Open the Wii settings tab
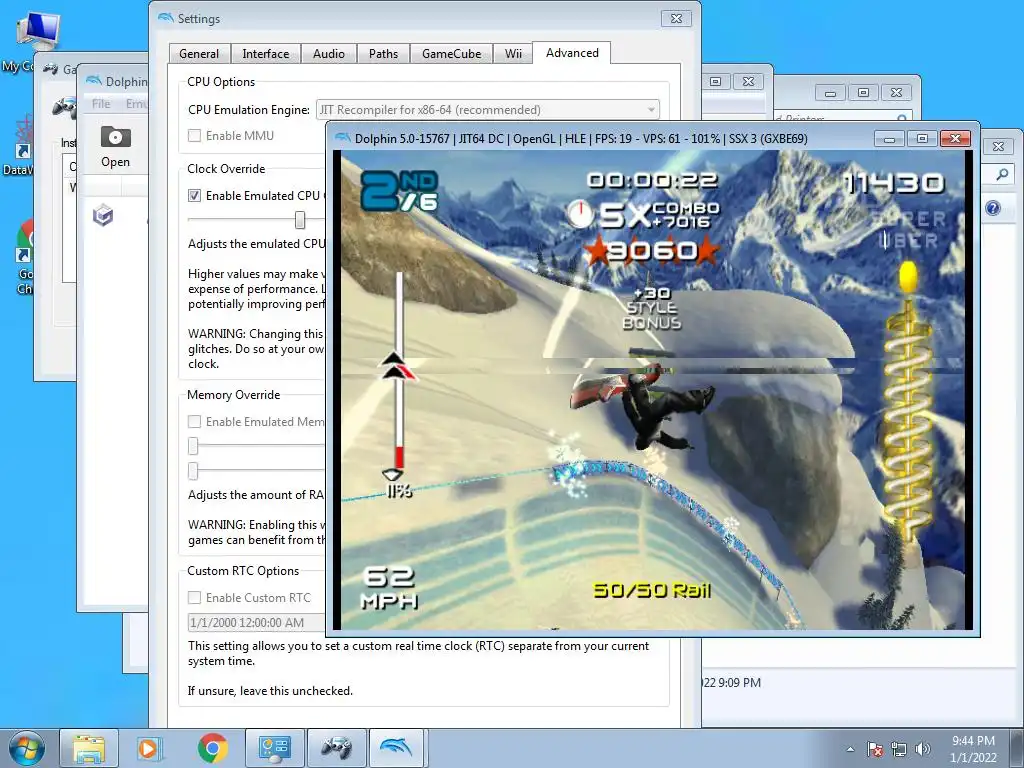The height and width of the screenshot is (768, 1024). click(513, 54)
